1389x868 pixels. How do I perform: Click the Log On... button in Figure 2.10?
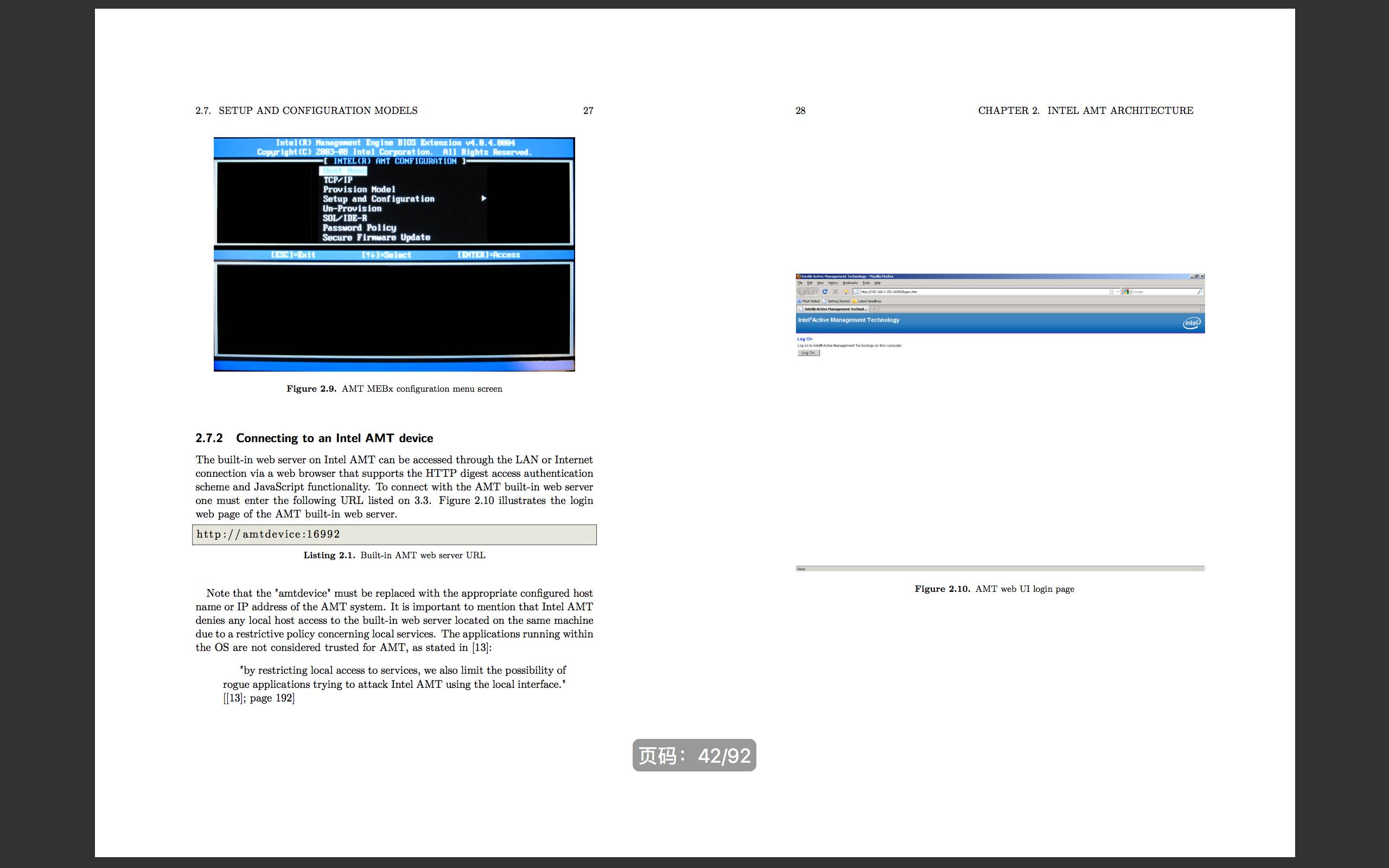tap(809, 353)
